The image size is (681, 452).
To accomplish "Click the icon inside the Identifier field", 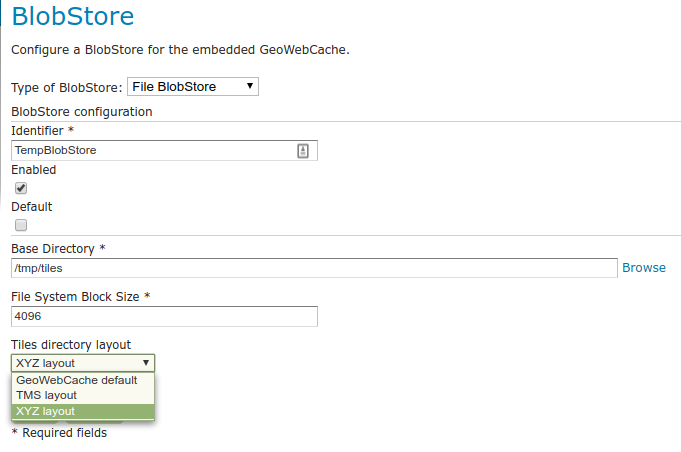I will [x=303, y=150].
